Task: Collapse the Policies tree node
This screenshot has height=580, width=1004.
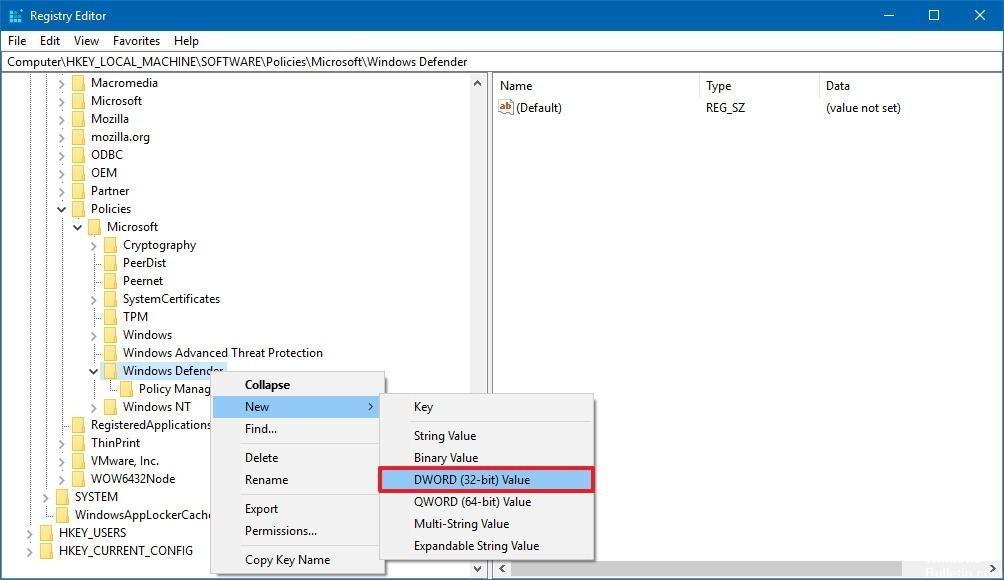Action: point(62,209)
